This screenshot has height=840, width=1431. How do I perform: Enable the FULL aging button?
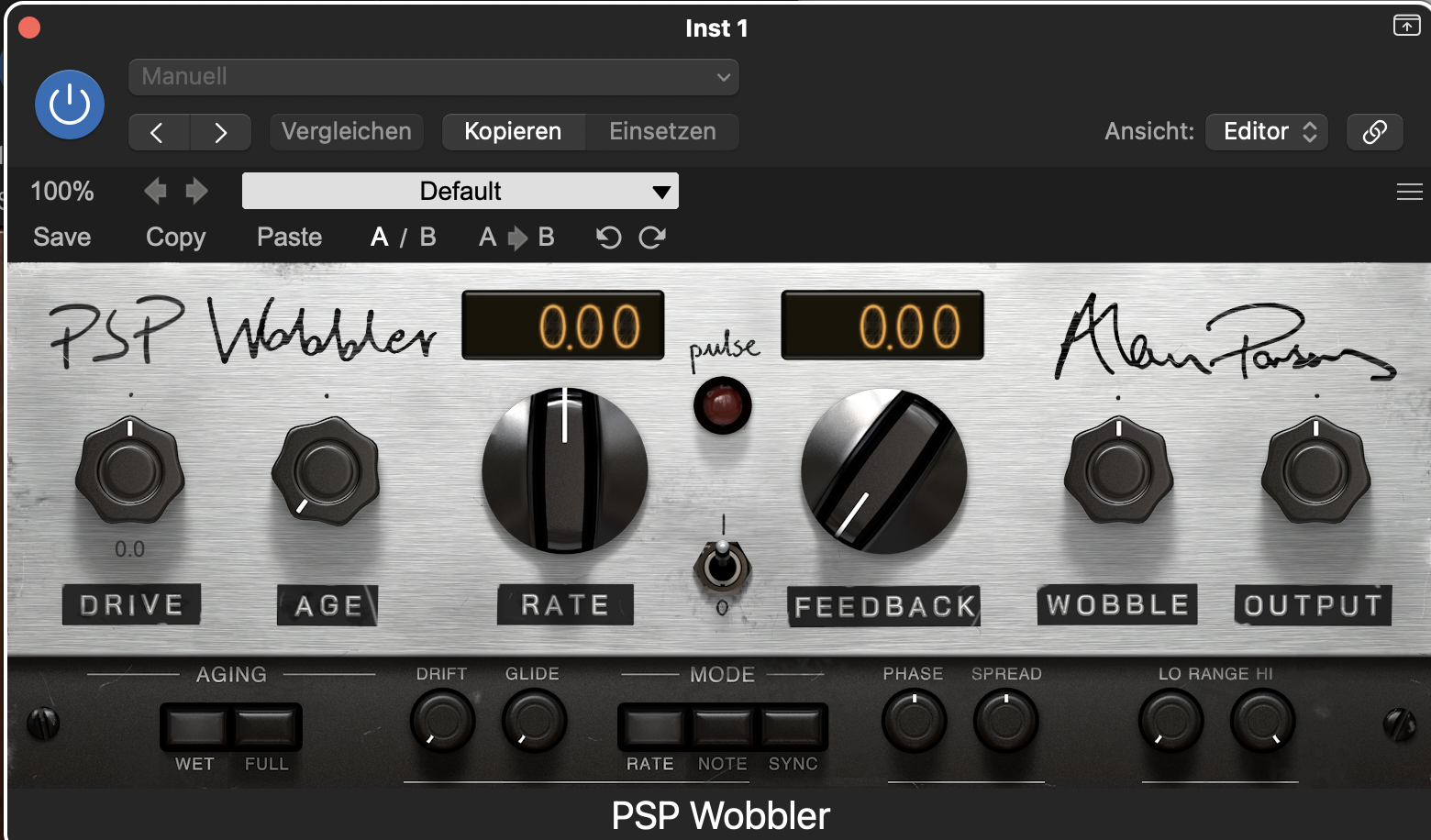point(266,728)
